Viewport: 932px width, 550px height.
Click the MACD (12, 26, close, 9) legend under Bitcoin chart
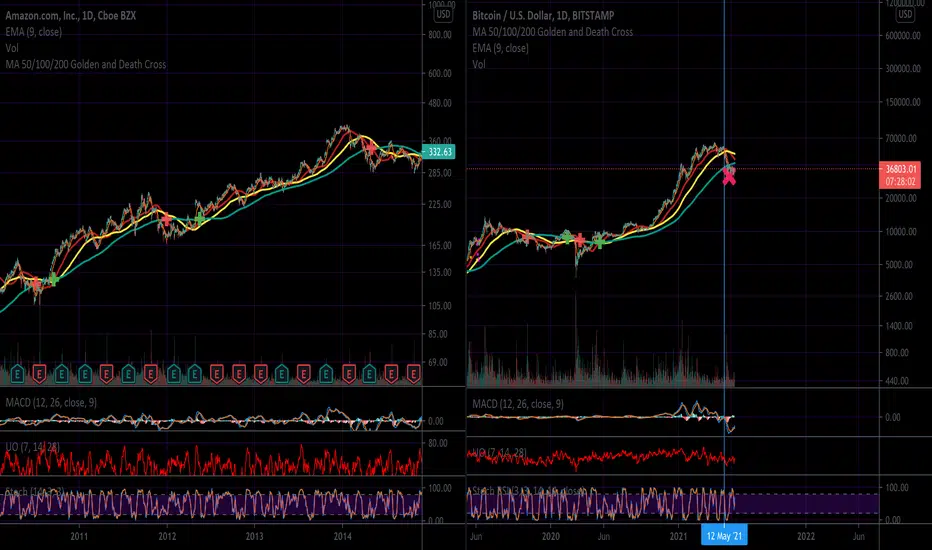pyautogui.click(x=518, y=404)
